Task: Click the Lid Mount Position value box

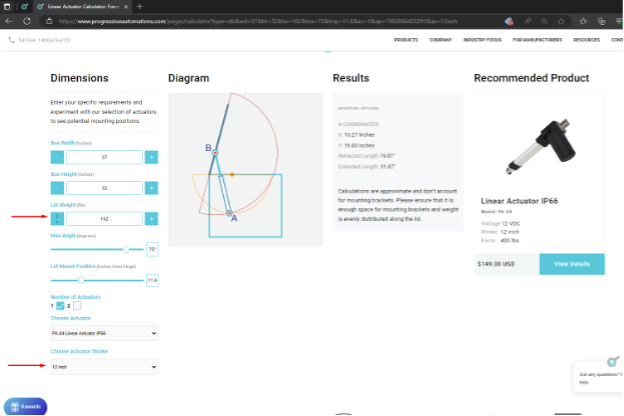Action: click(152, 280)
